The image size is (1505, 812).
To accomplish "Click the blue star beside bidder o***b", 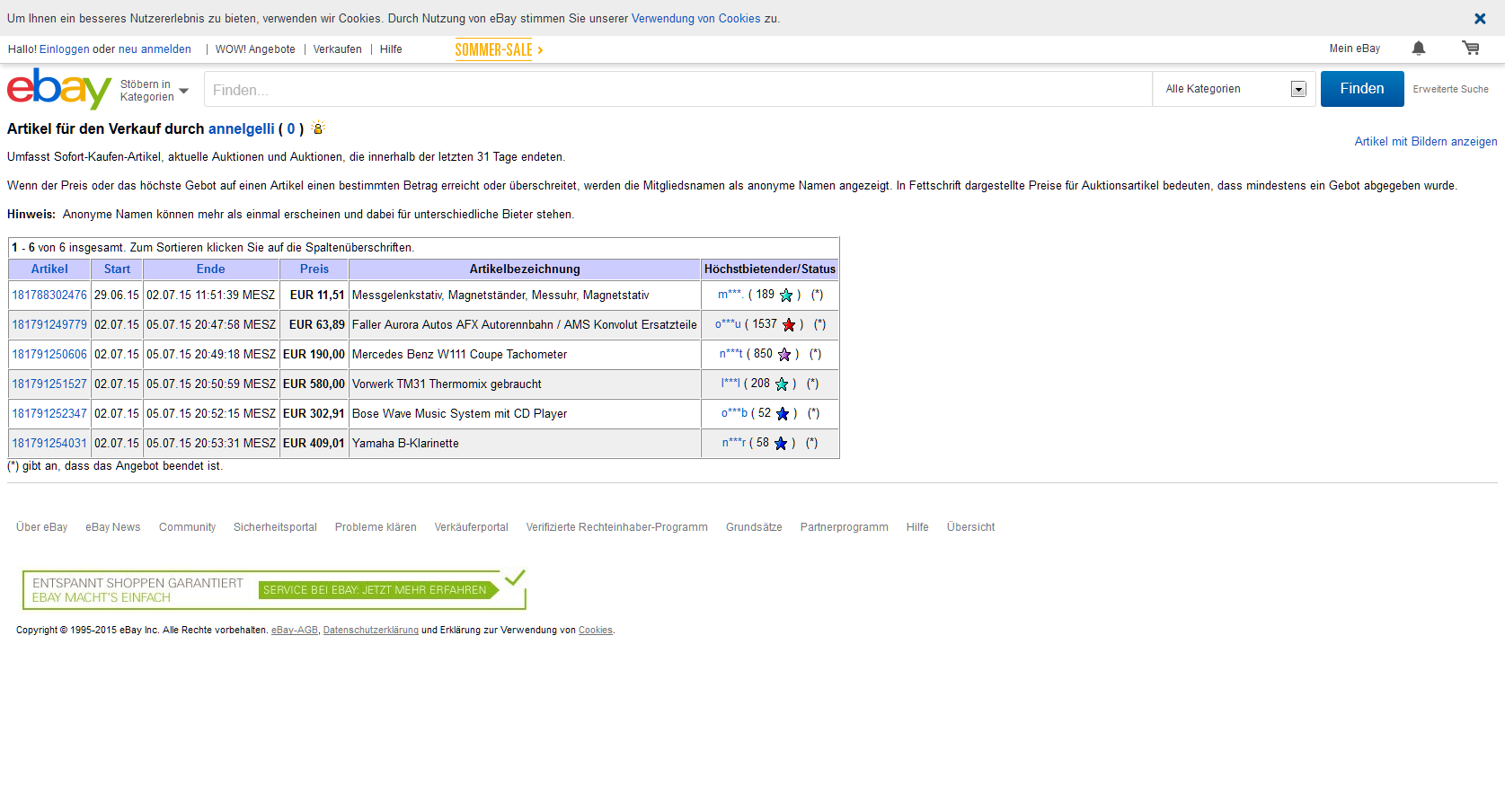I will pyautogui.click(x=783, y=414).
